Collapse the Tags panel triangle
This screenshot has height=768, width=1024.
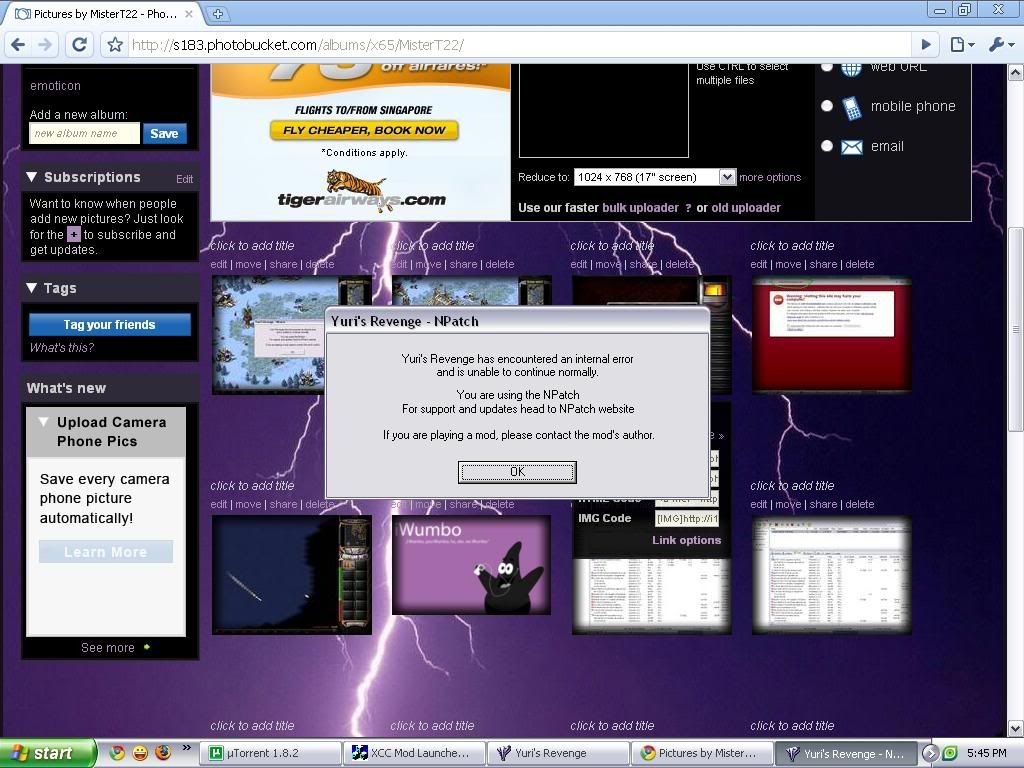pos(32,288)
